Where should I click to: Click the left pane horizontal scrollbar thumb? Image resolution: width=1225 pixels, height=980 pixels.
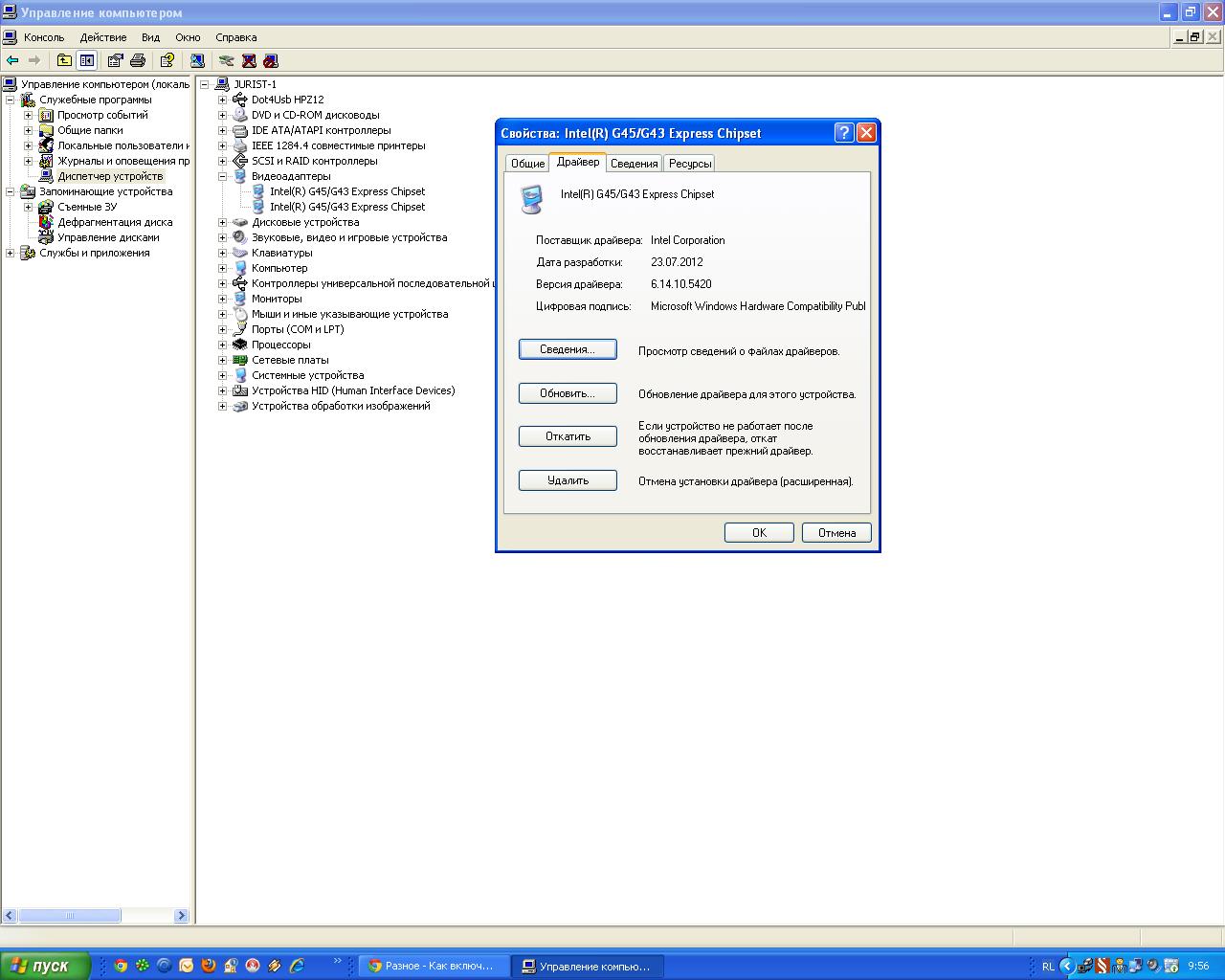tap(69, 916)
